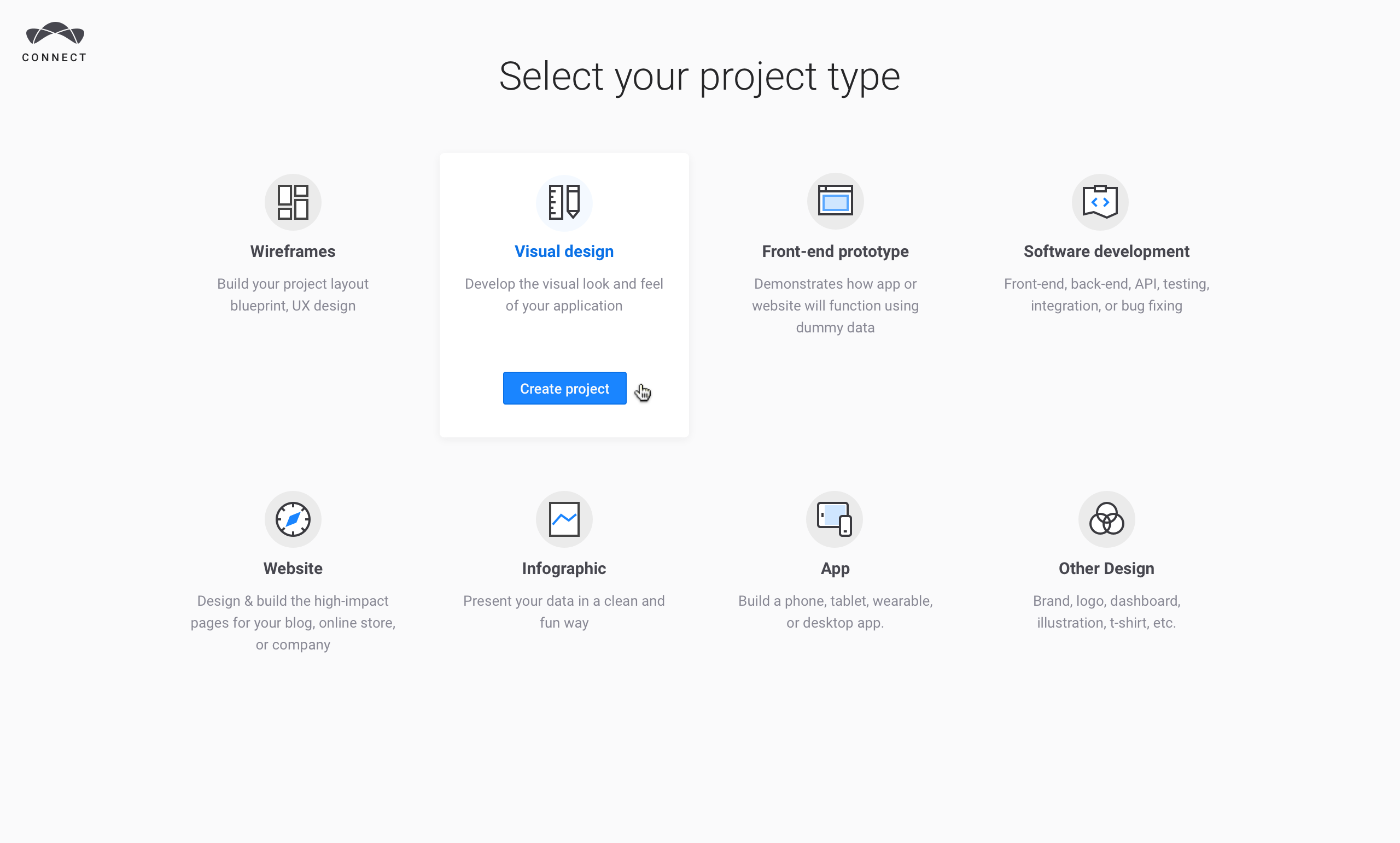This screenshot has width=1400, height=843.
Task: Select the Software development code icon
Action: click(1099, 202)
